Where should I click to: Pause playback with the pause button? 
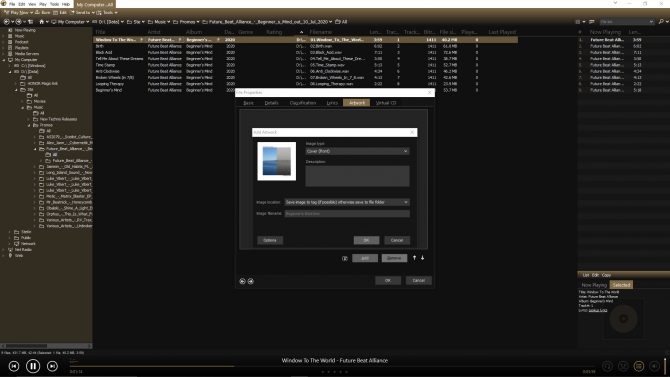[33, 366]
